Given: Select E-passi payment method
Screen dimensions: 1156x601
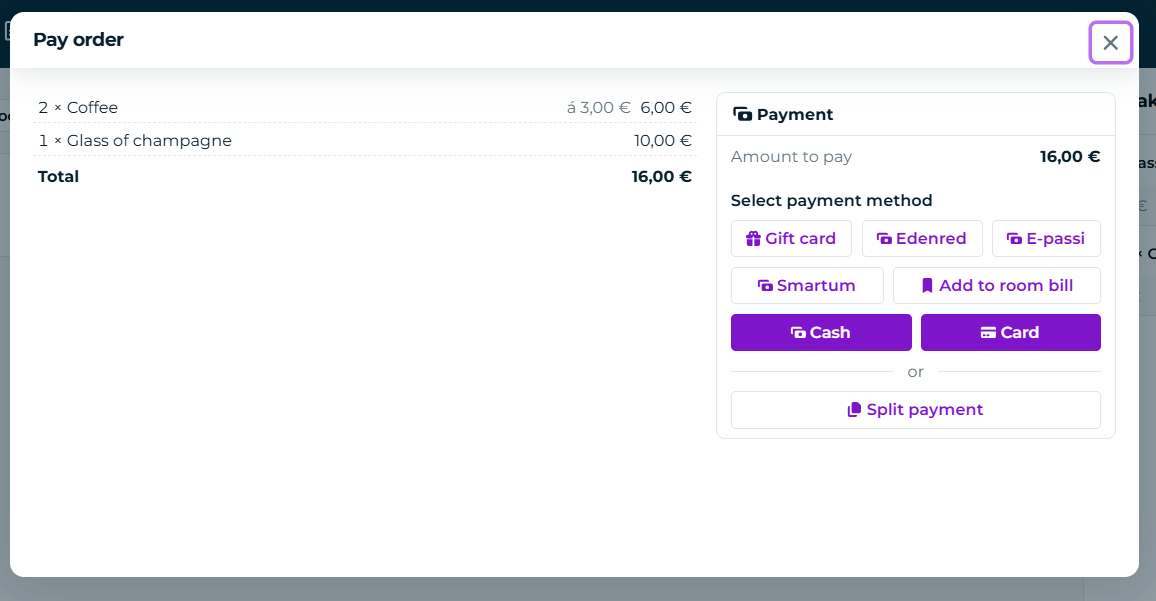Looking at the screenshot, I should coord(1046,239).
